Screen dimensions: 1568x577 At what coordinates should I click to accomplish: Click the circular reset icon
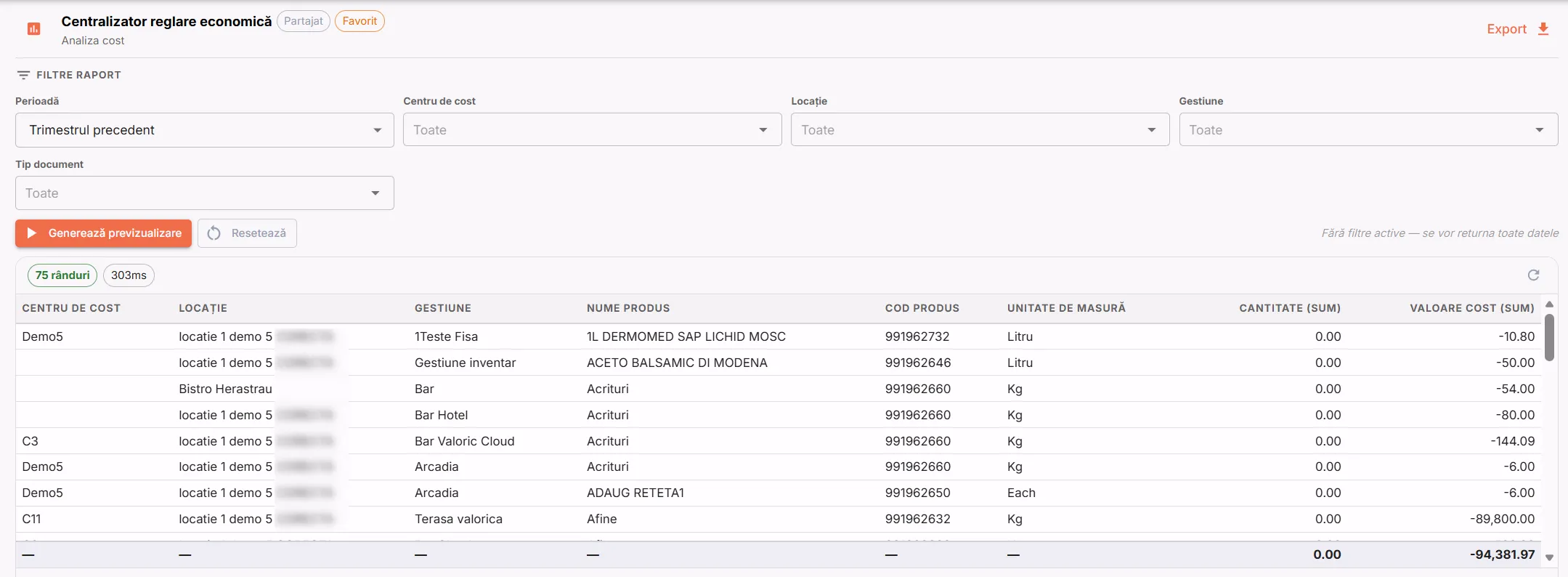(214, 233)
